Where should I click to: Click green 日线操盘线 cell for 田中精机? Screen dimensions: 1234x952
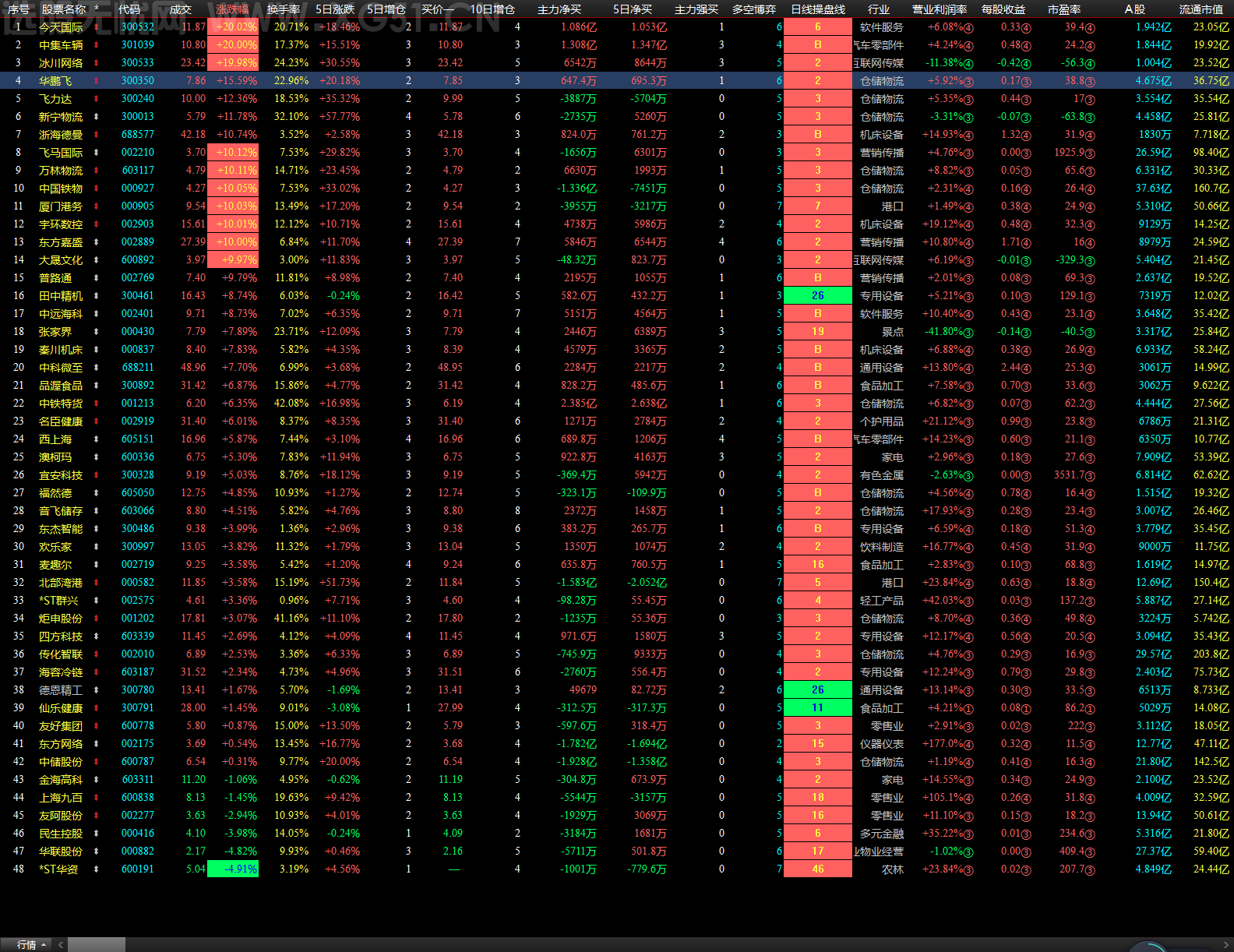click(x=818, y=296)
